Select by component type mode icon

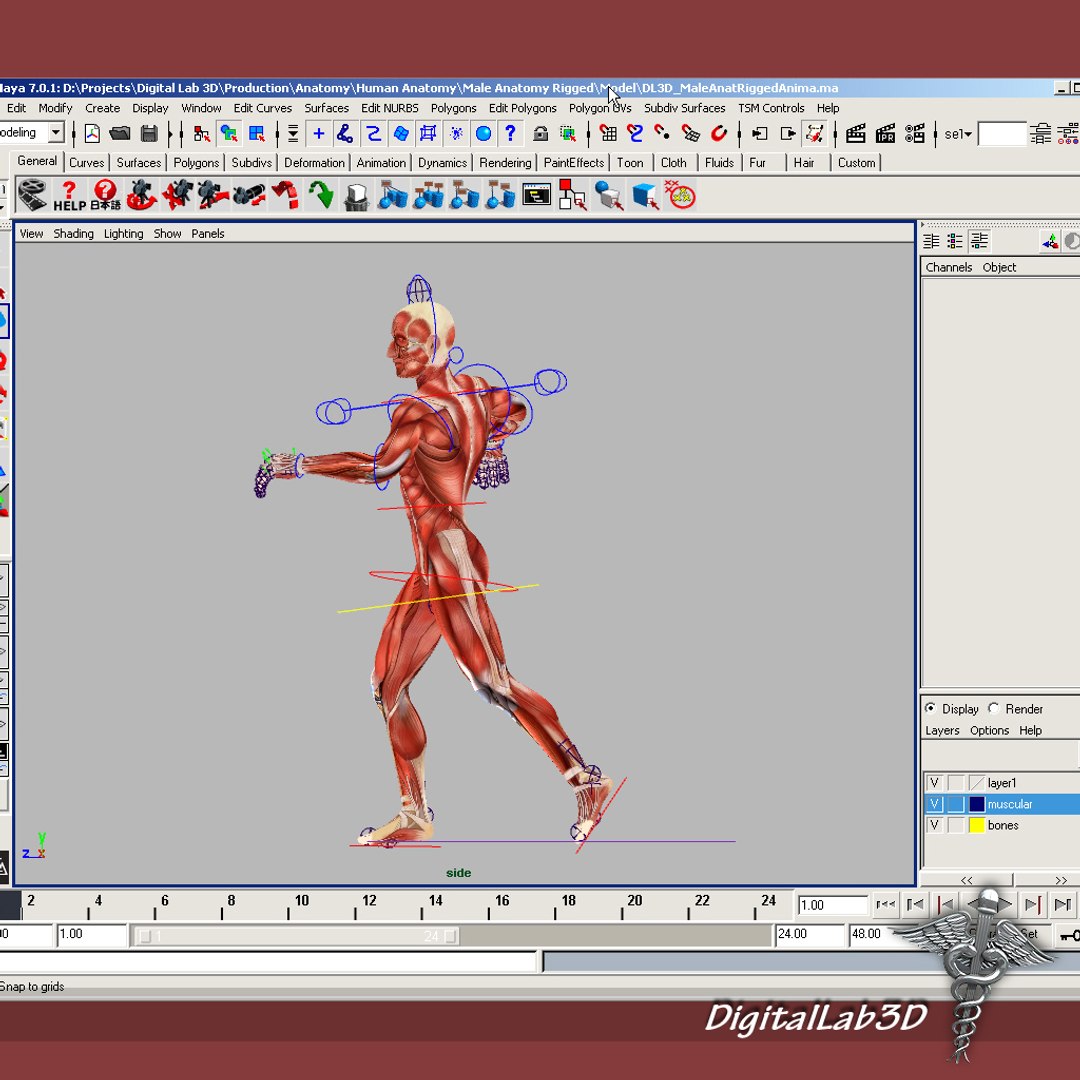[x=257, y=134]
